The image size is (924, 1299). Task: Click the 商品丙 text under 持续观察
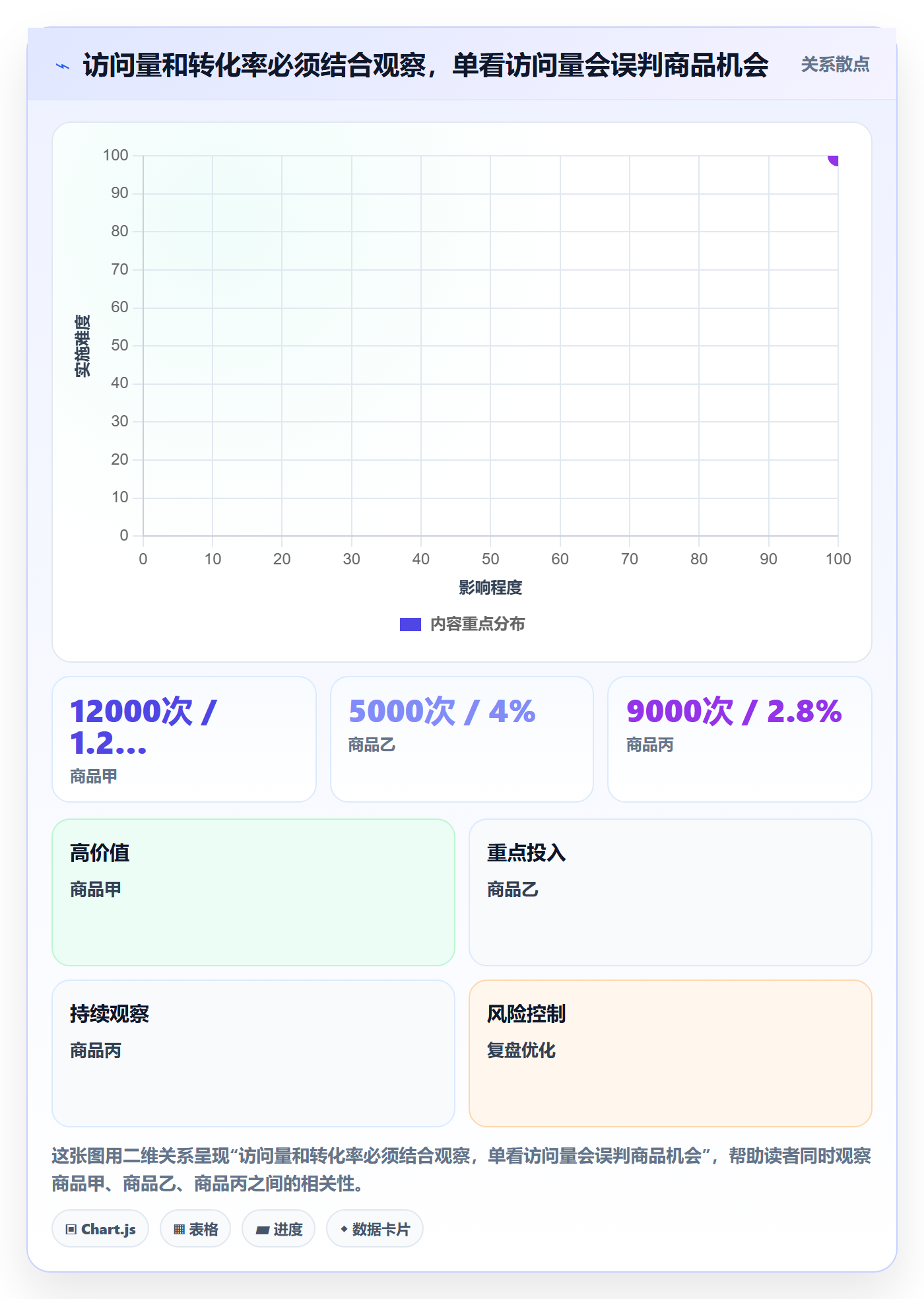tap(96, 1050)
